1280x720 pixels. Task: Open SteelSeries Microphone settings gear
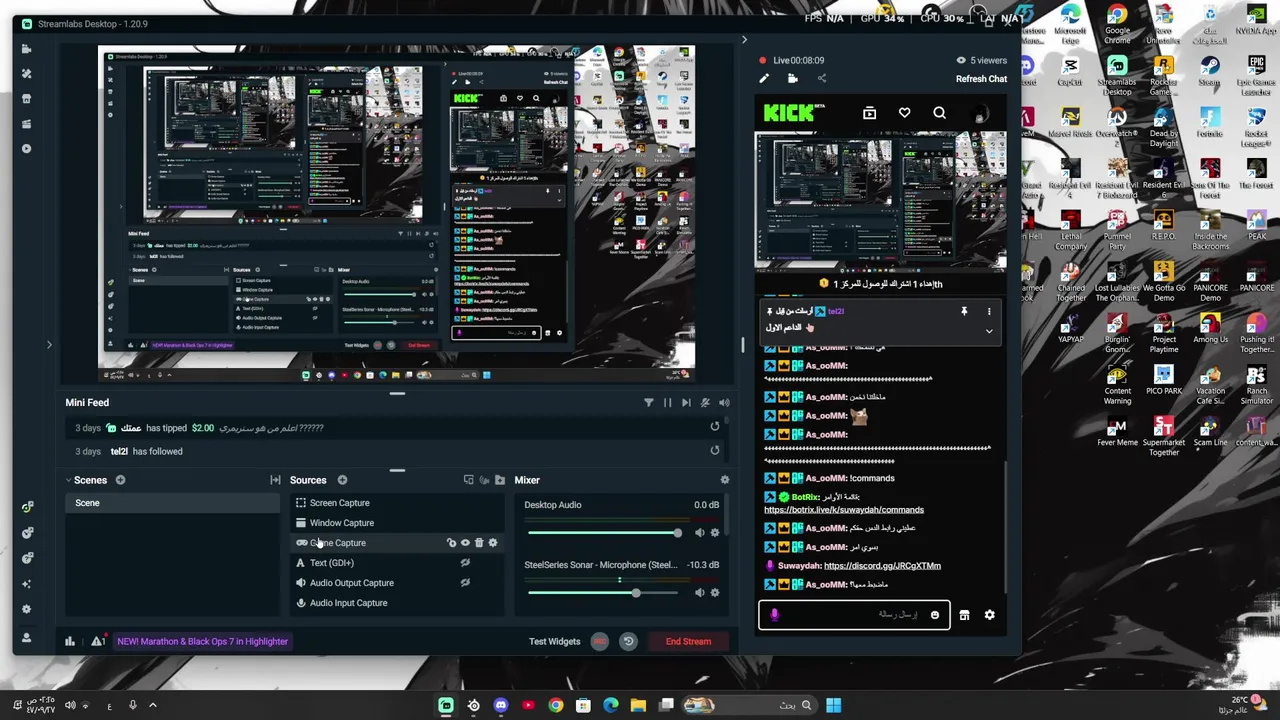(714, 593)
